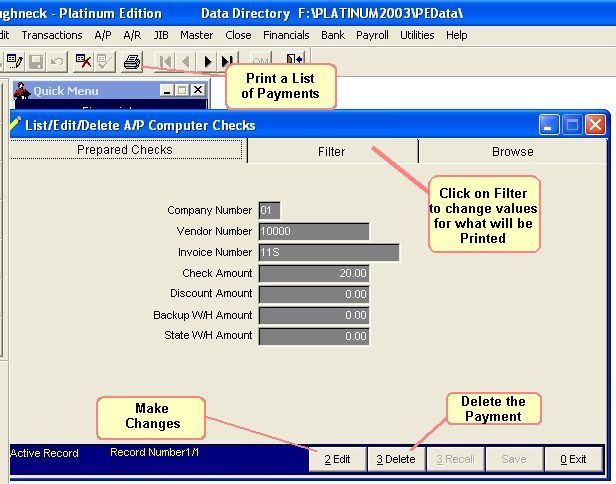Maximize the Quick Menu window
Image resolution: width=616 pixels, height=484 pixels.
[x=182, y=90]
